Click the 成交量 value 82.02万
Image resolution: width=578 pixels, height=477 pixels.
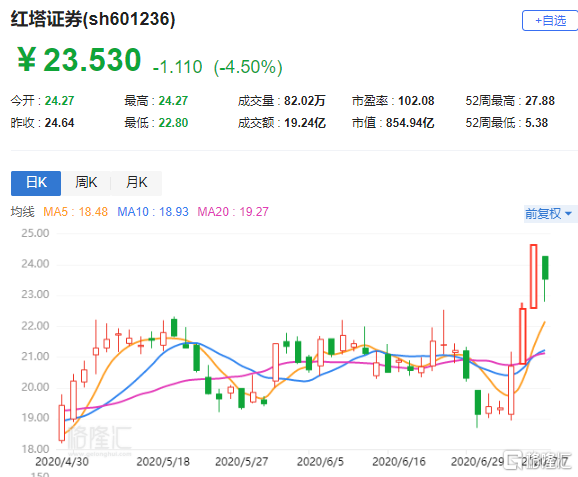[x=304, y=101]
